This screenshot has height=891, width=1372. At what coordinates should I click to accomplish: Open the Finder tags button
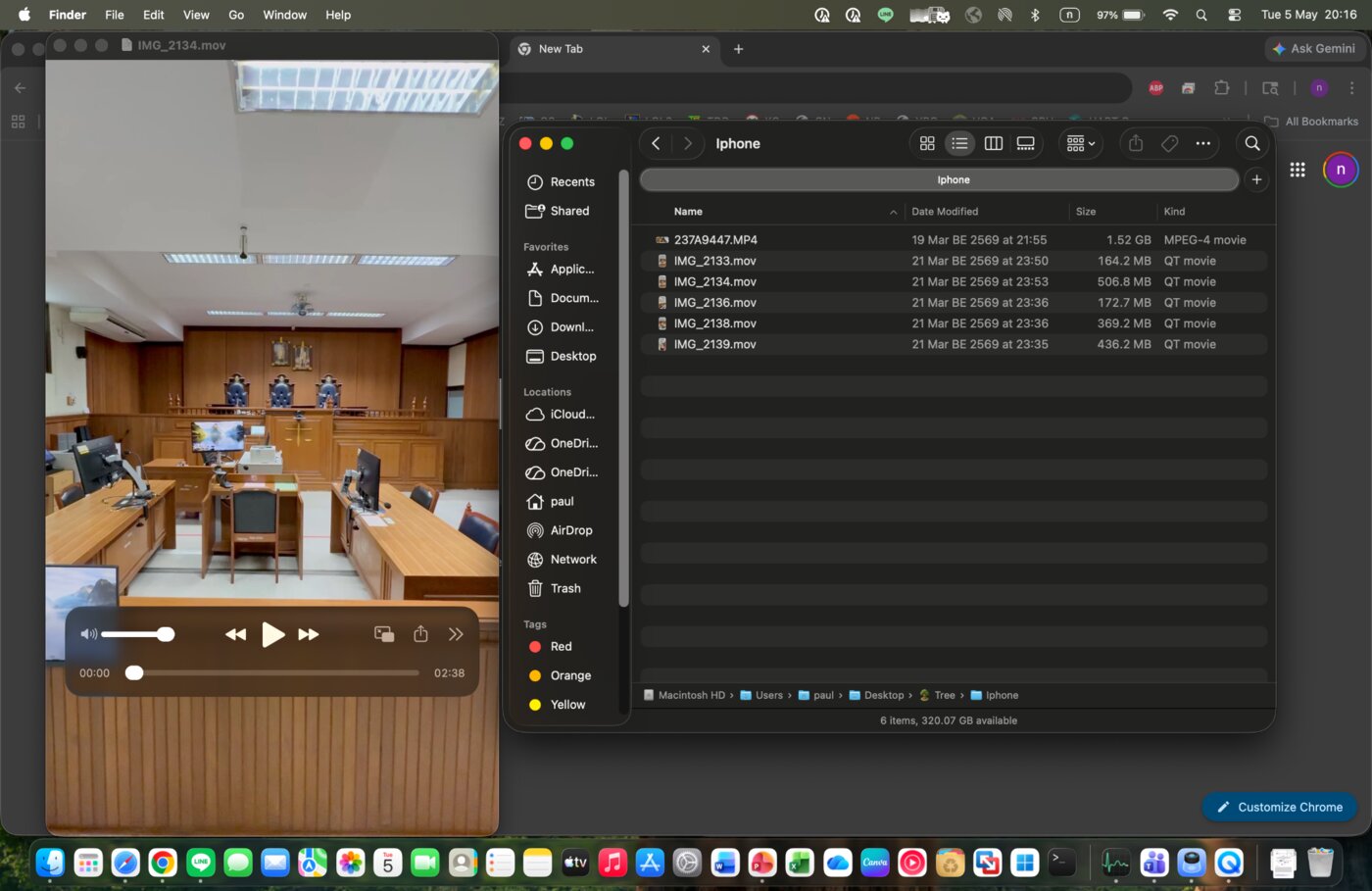click(1169, 143)
